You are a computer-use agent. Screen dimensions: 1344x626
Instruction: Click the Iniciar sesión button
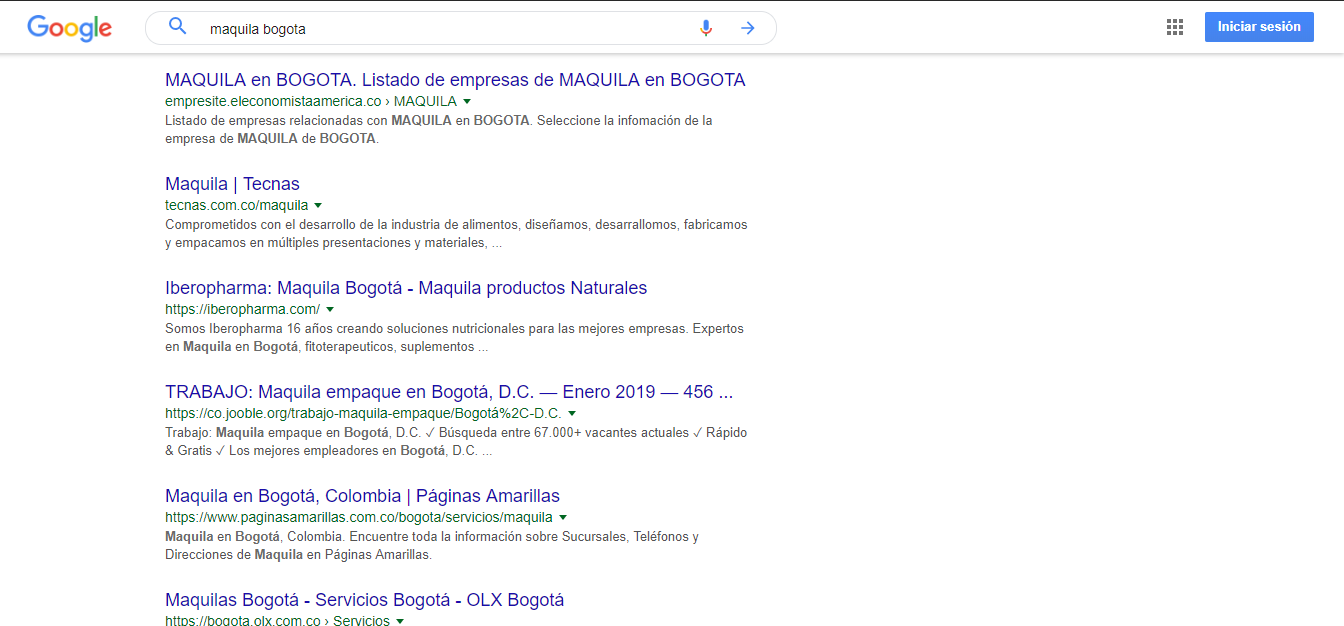coord(1258,27)
